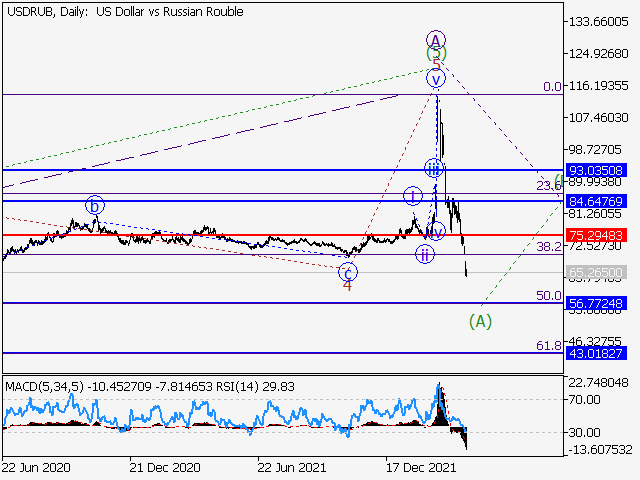Select the blue price label 93.03508
This screenshot has height=480, width=640.
596,170
